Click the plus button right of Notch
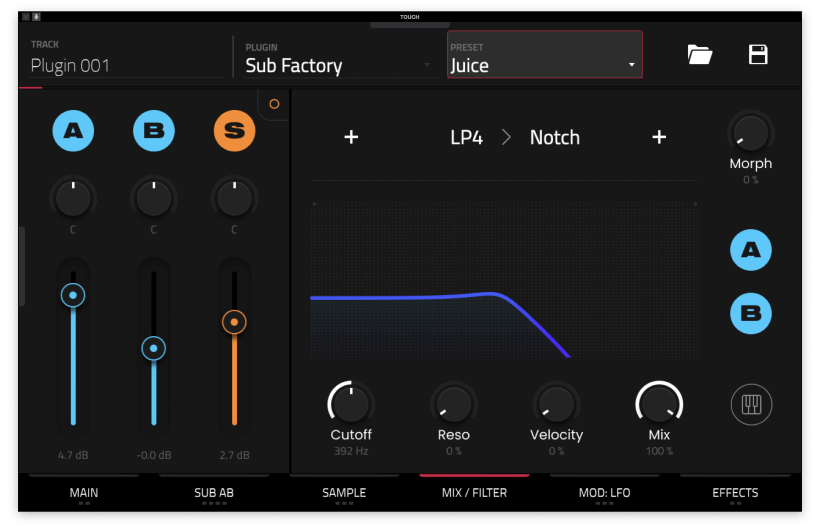This screenshot has height=528, width=820. 659,137
